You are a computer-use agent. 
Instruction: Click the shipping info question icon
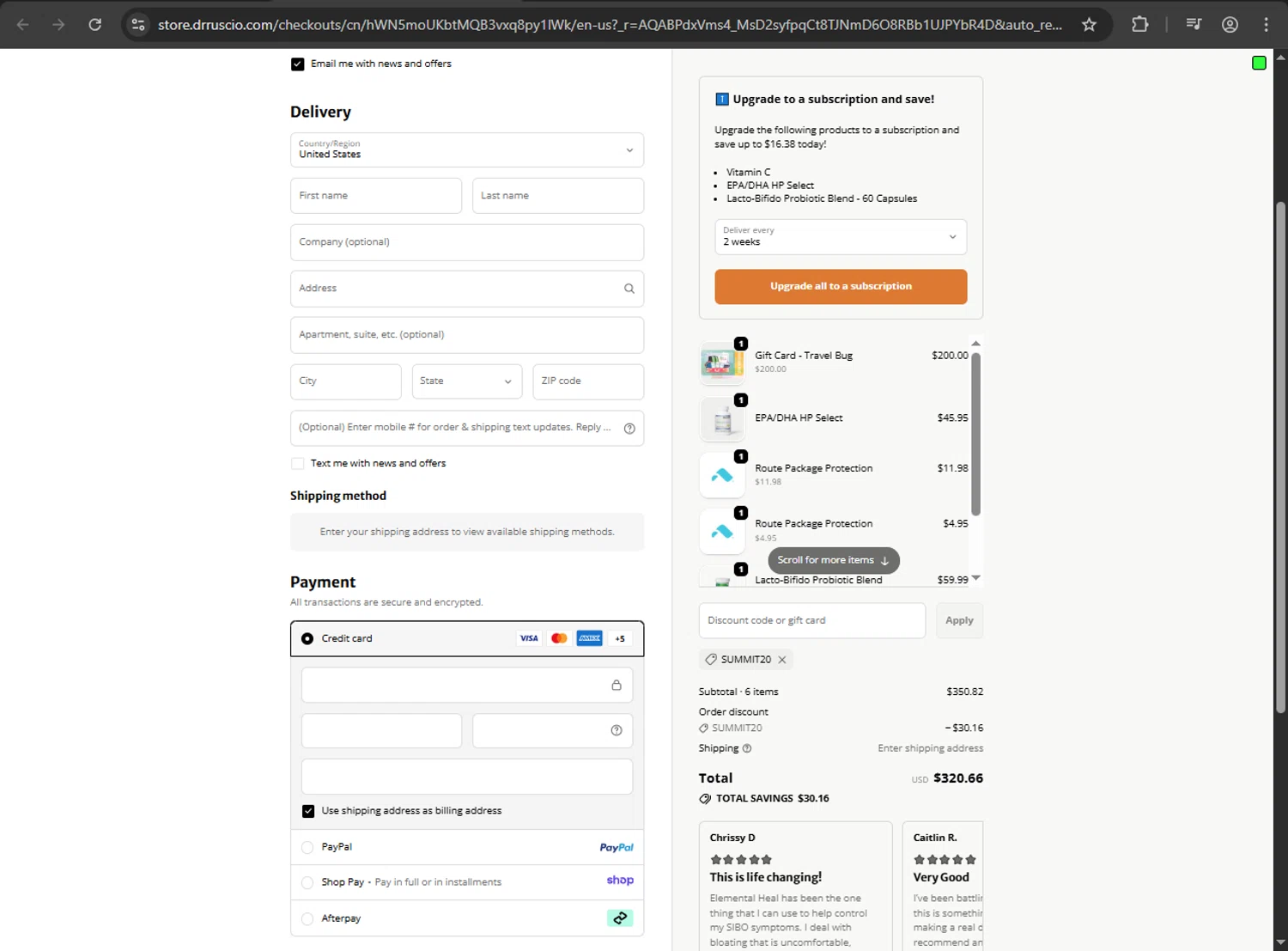point(747,748)
